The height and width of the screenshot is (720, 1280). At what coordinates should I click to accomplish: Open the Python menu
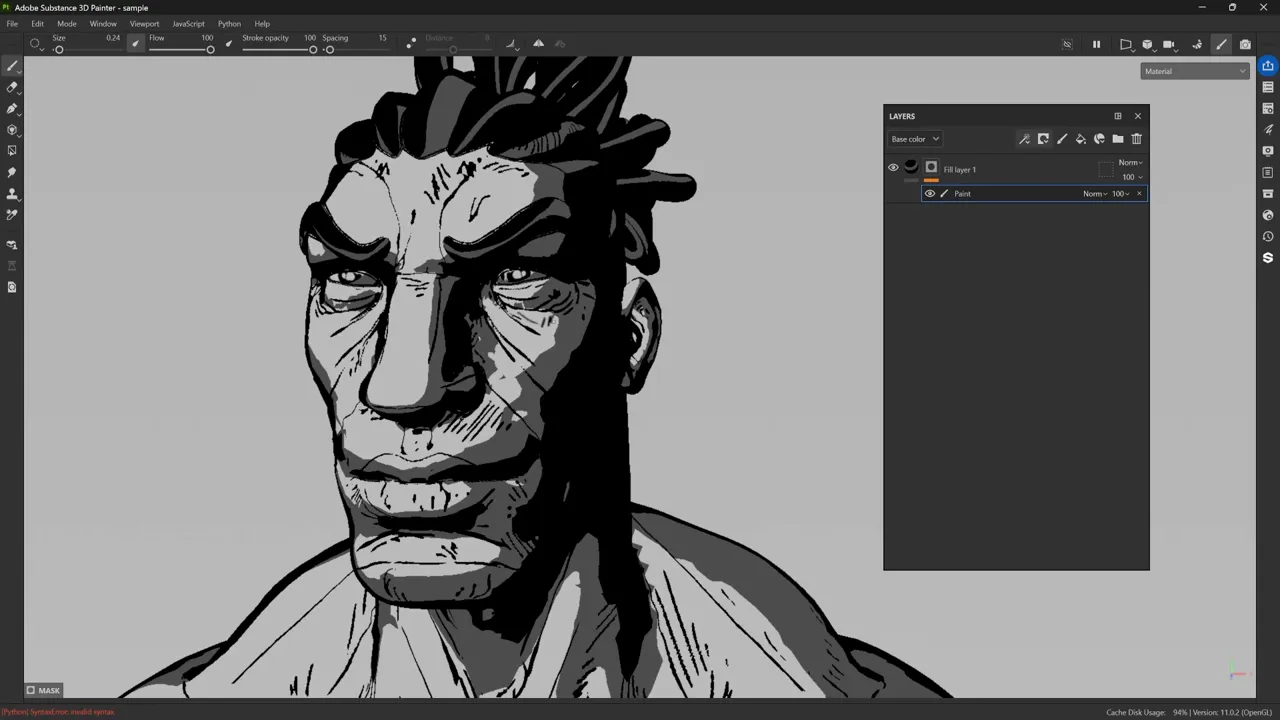click(229, 23)
